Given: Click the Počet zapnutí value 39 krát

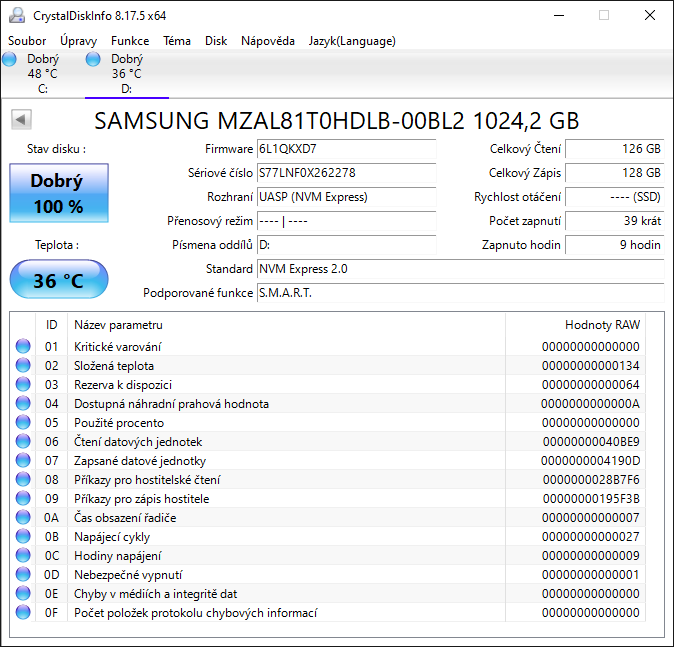Looking at the screenshot, I should pos(615,221).
